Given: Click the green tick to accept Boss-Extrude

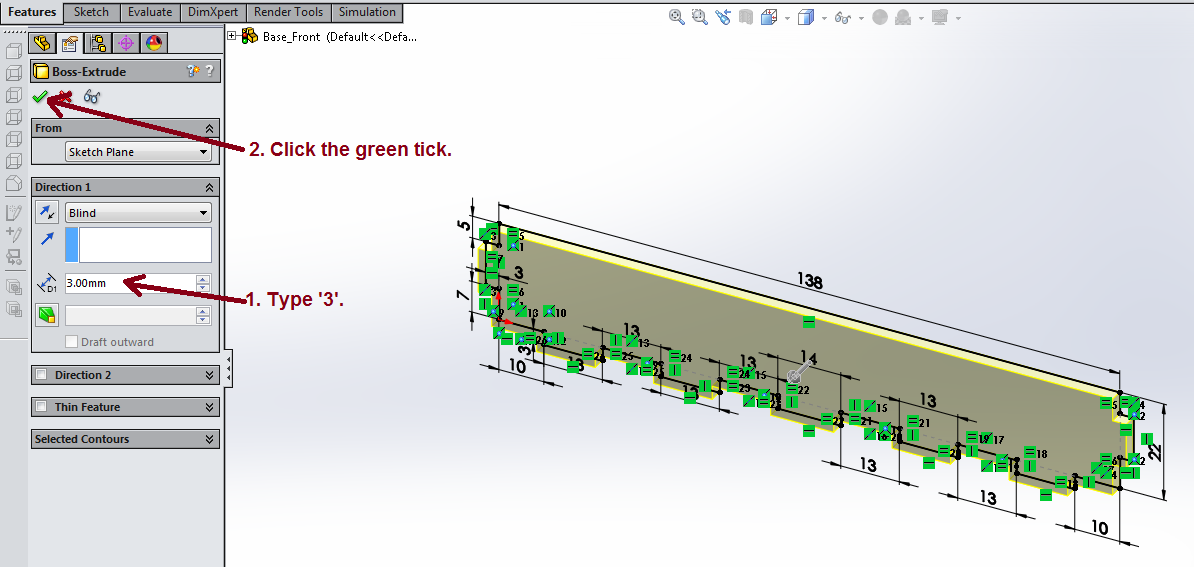Looking at the screenshot, I should pos(40,97).
